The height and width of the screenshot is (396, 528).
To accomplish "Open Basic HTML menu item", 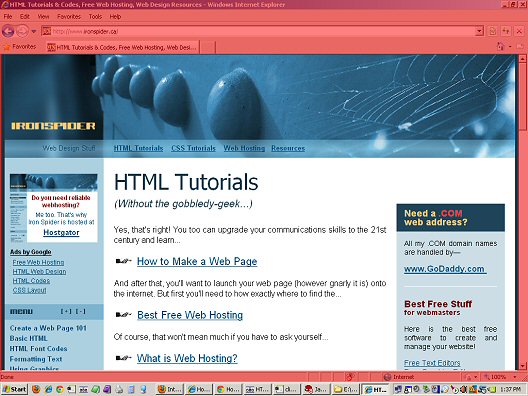I will click(29, 338).
